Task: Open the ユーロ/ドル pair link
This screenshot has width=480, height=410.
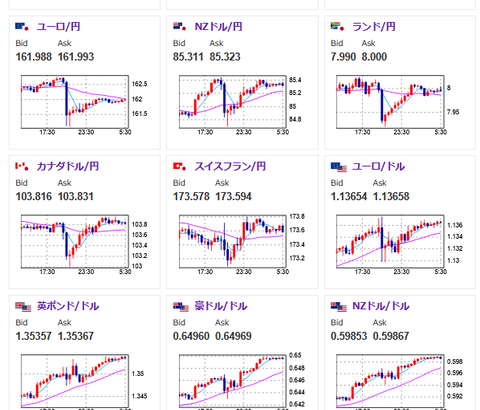Action: point(378,166)
